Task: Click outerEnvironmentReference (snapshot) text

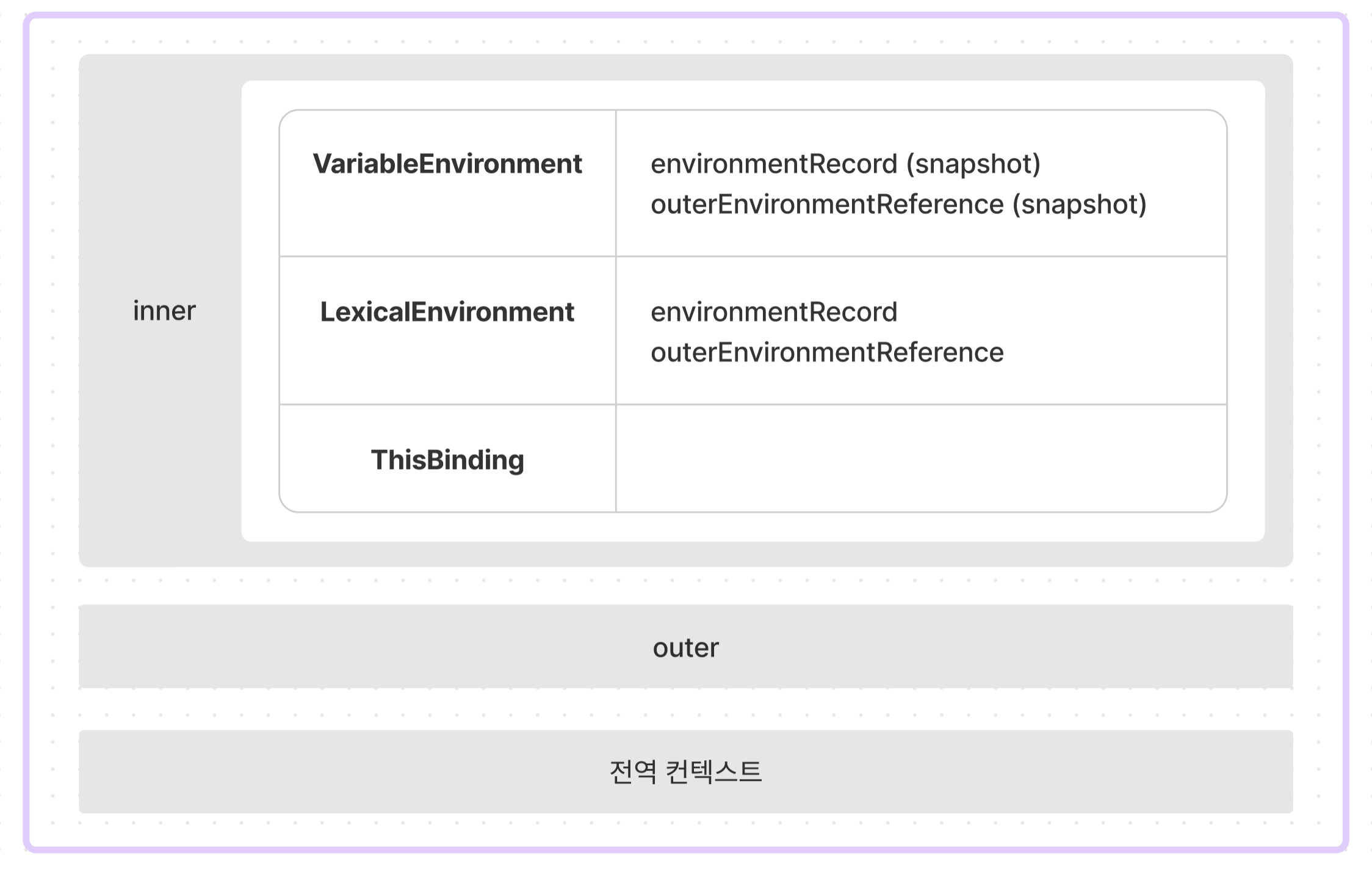Action: pos(898,204)
